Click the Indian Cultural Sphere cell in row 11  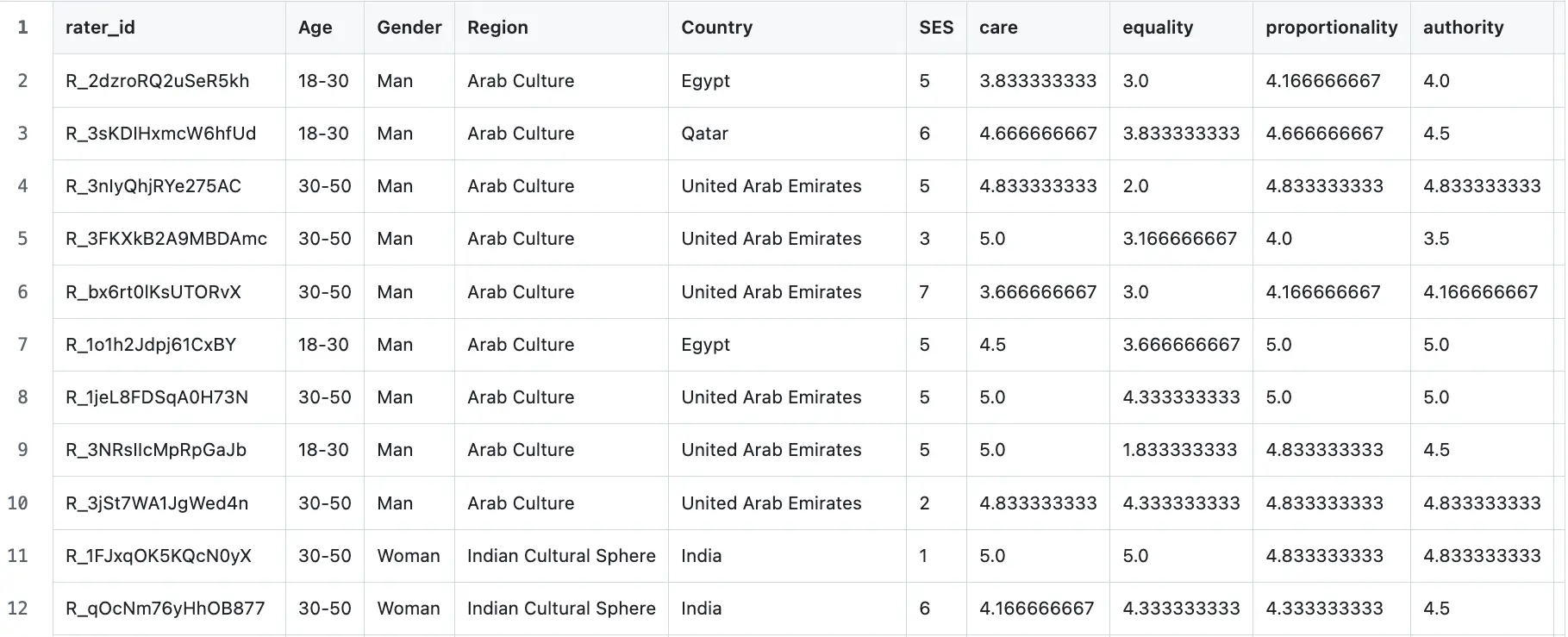561,556
